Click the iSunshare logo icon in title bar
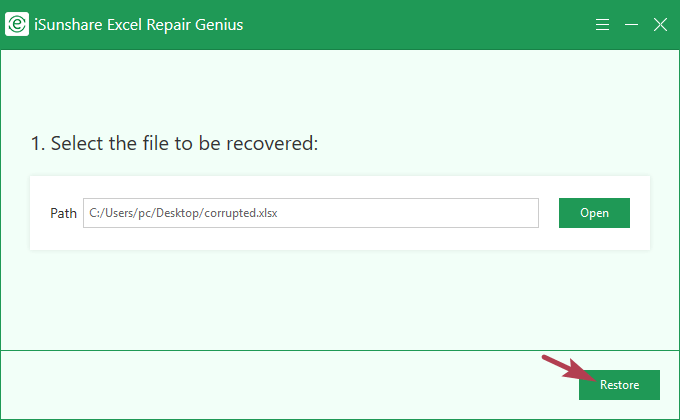The height and width of the screenshot is (420, 680). 16,24
